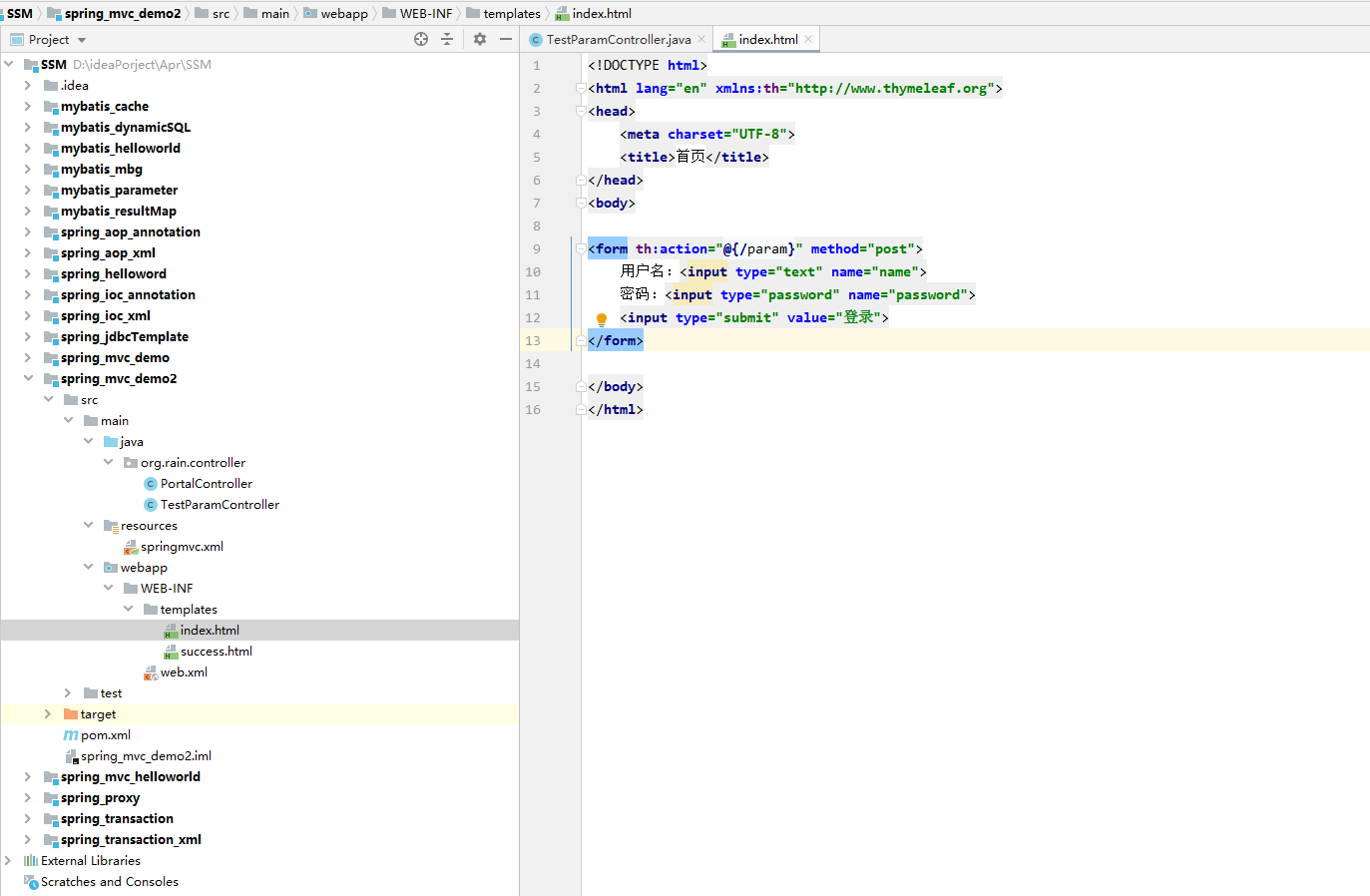Click the fold end marker at line 6
Viewport: 1370px width, 896px height.
580,181
